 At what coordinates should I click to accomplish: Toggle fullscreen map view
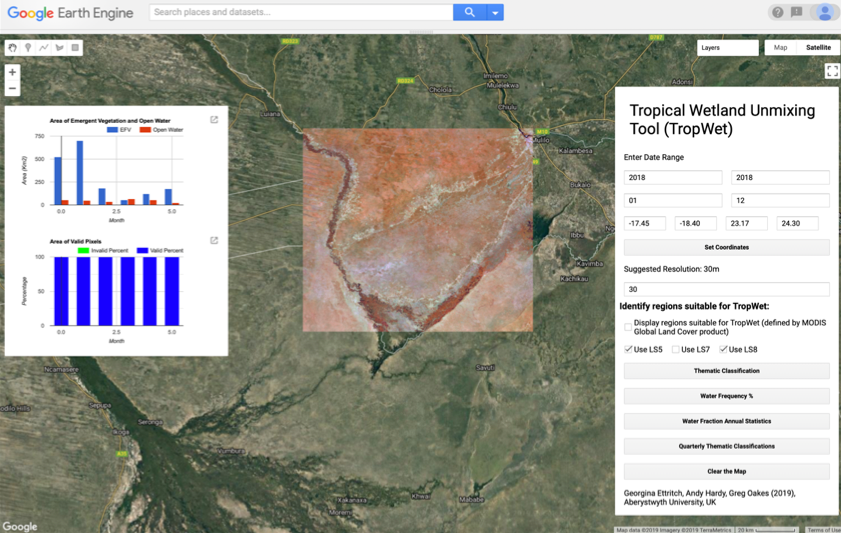832,71
